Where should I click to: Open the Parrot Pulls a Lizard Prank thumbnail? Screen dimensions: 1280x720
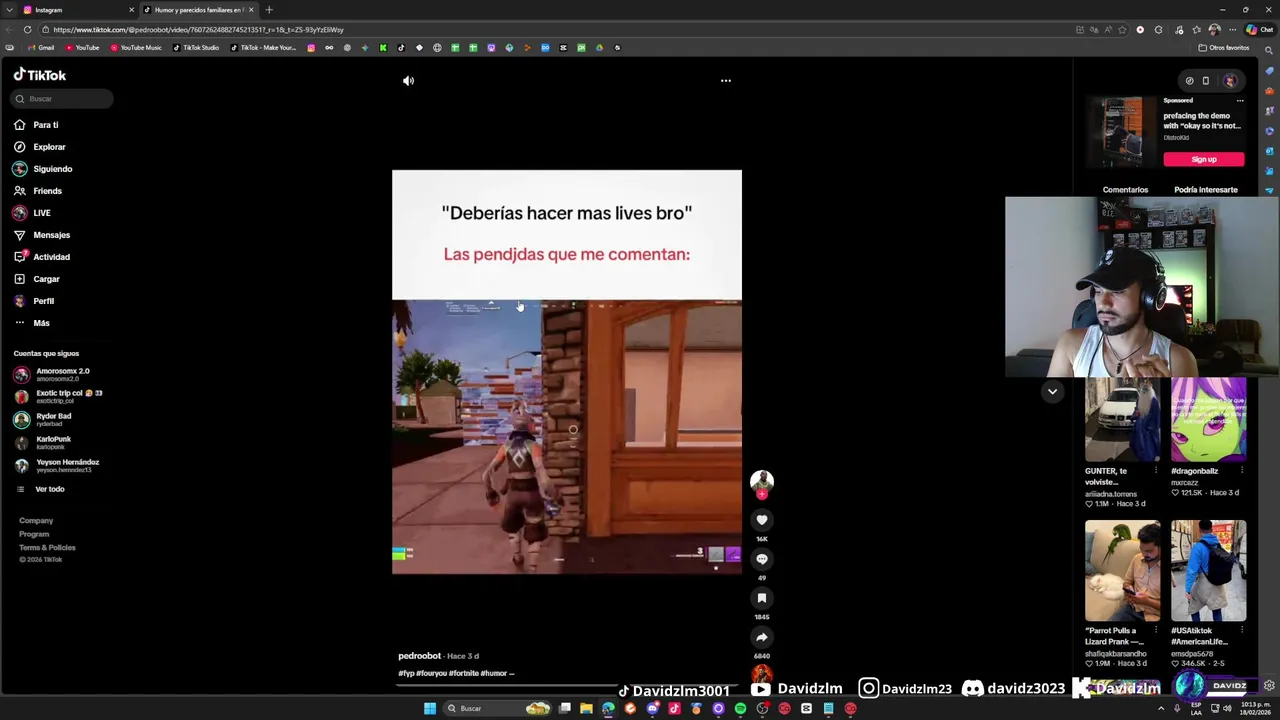pos(1122,571)
